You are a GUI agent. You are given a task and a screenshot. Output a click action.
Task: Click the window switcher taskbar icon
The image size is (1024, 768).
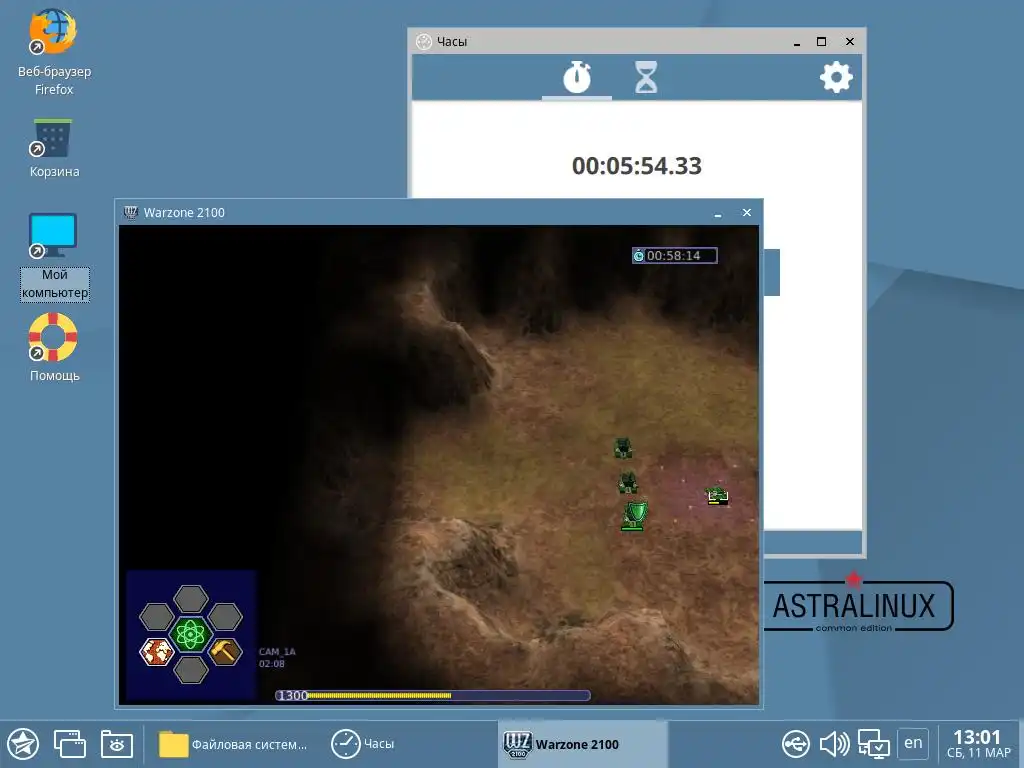(70, 744)
